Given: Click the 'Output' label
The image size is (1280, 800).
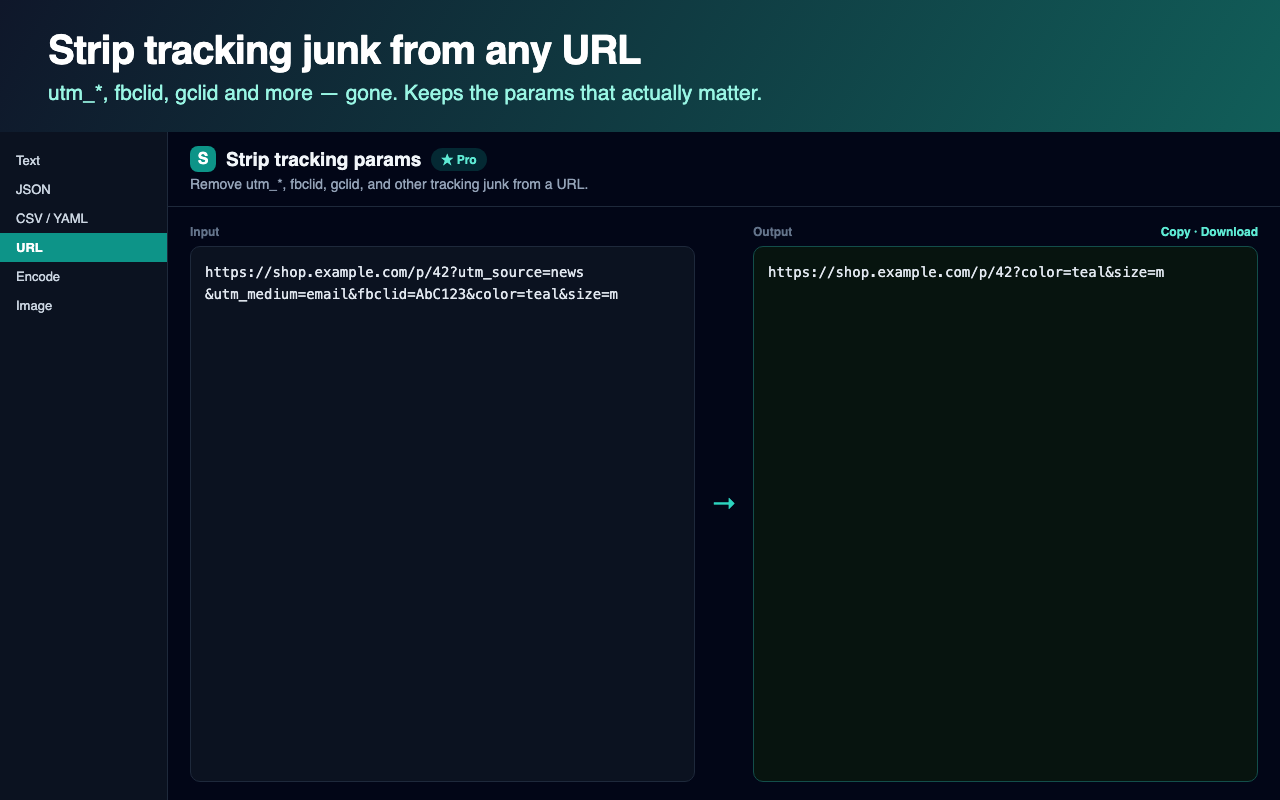Looking at the screenshot, I should [x=772, y=232].
